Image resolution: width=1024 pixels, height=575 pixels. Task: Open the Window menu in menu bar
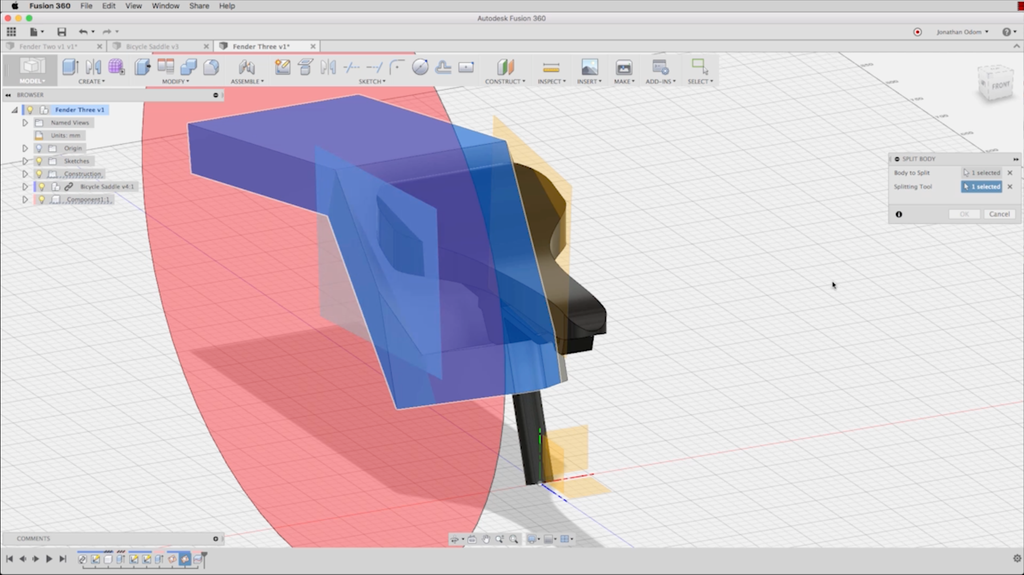(165, 6)
